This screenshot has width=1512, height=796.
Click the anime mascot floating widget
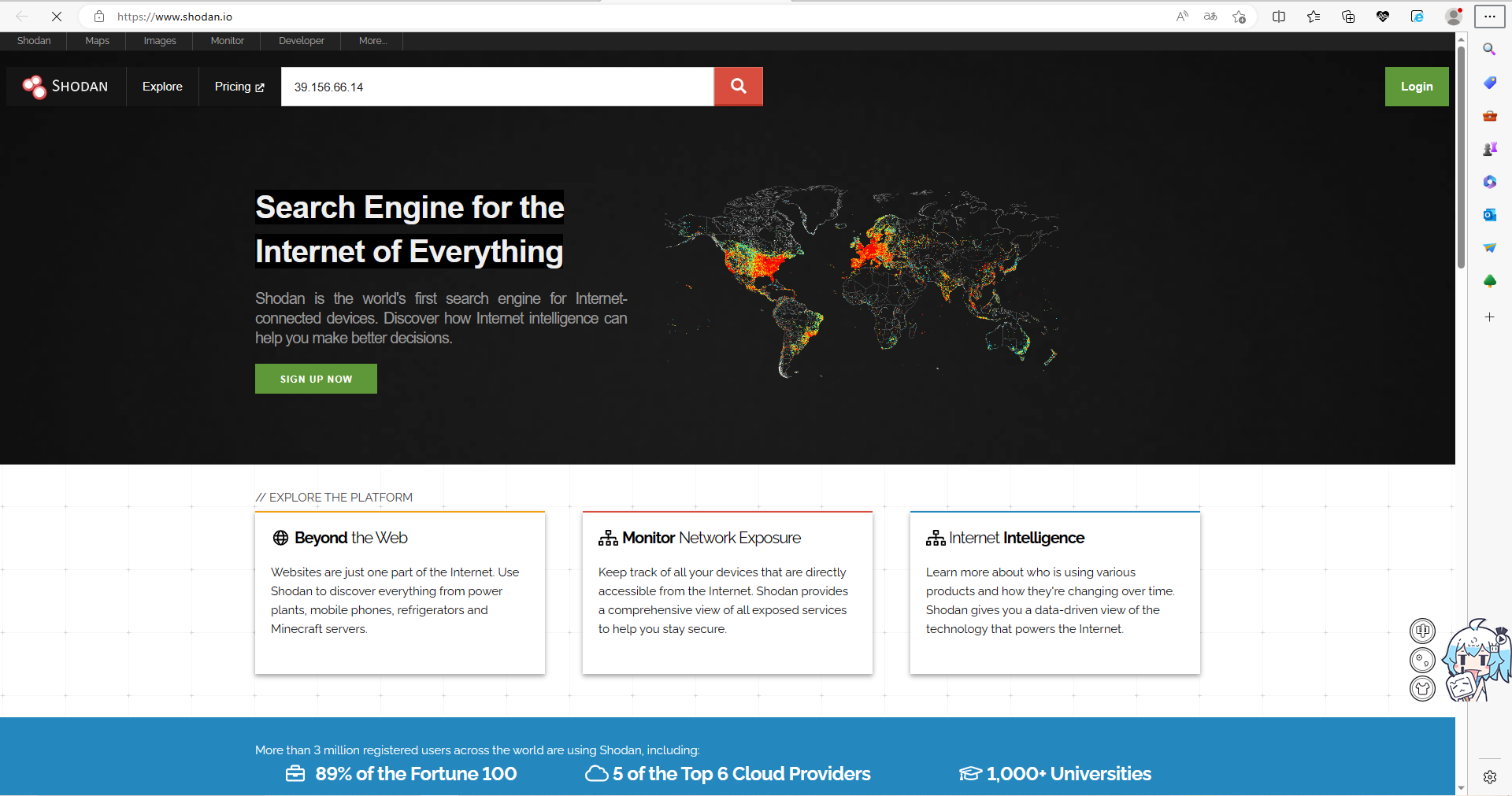click(x=1477, y=660)
